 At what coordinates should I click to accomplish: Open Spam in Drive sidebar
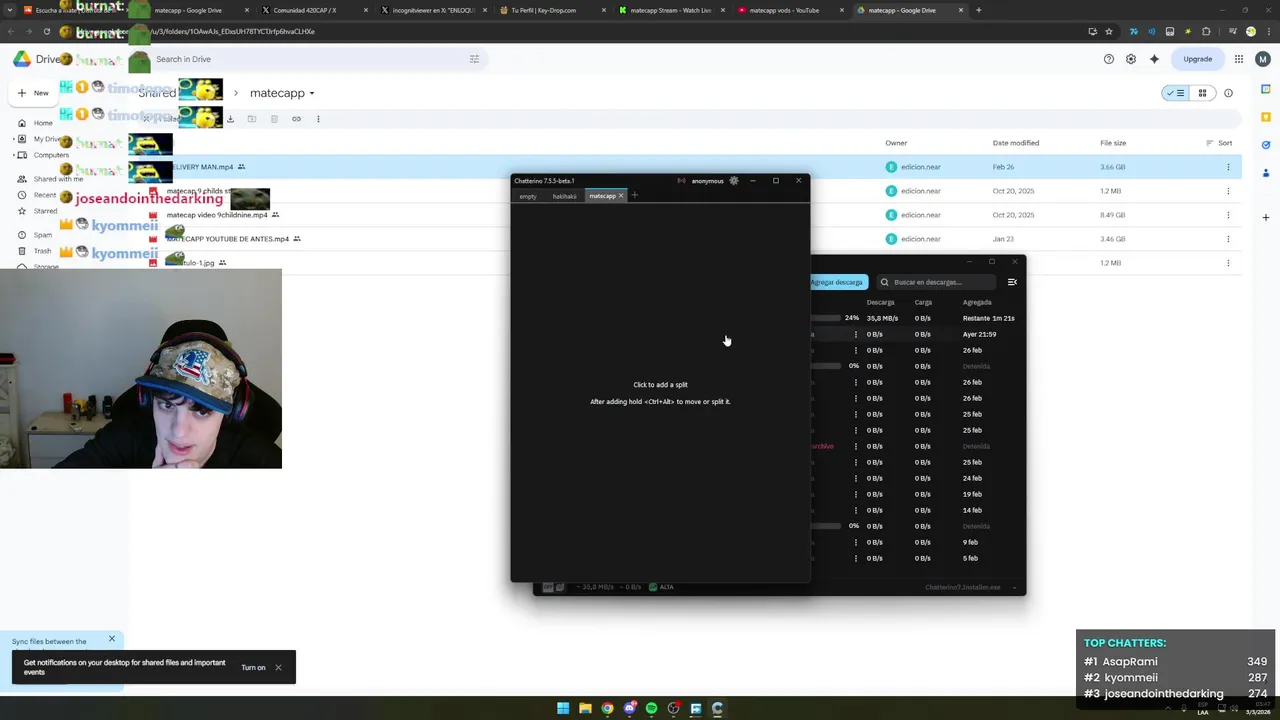[x=43, y=235]
